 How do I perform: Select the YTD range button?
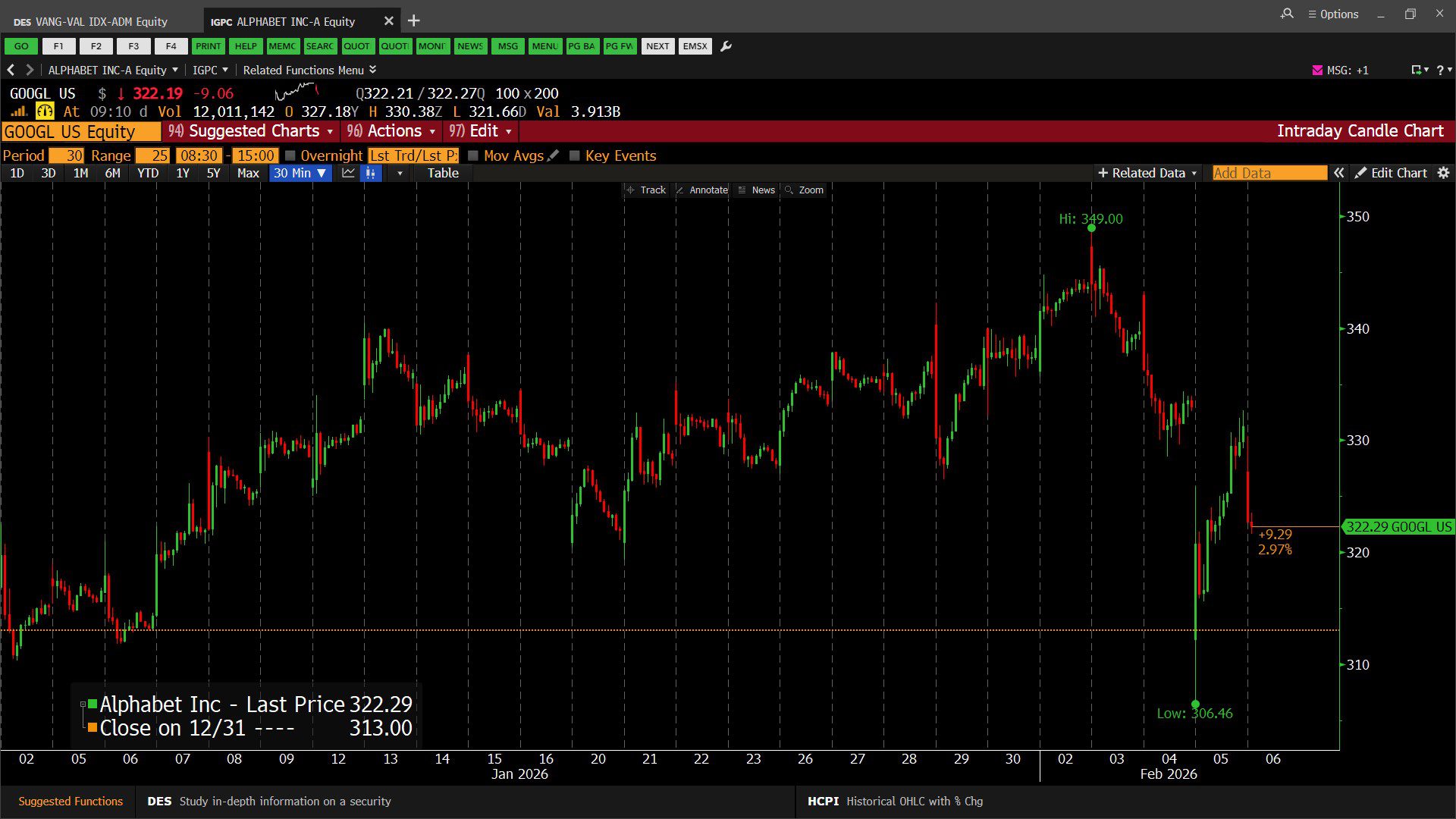tap(148, 173)
